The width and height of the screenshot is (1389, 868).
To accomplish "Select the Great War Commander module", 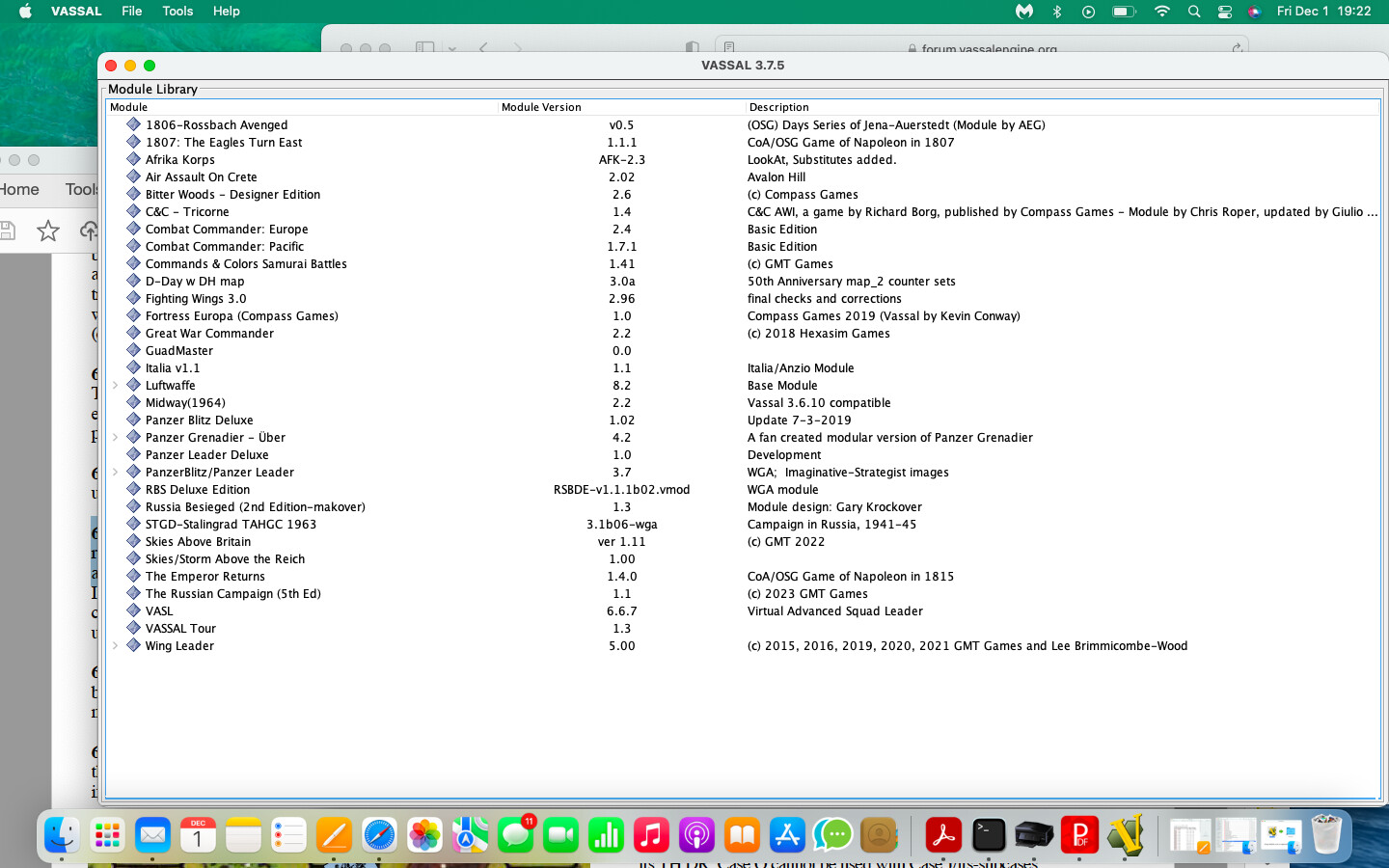I will pos(209,333).
